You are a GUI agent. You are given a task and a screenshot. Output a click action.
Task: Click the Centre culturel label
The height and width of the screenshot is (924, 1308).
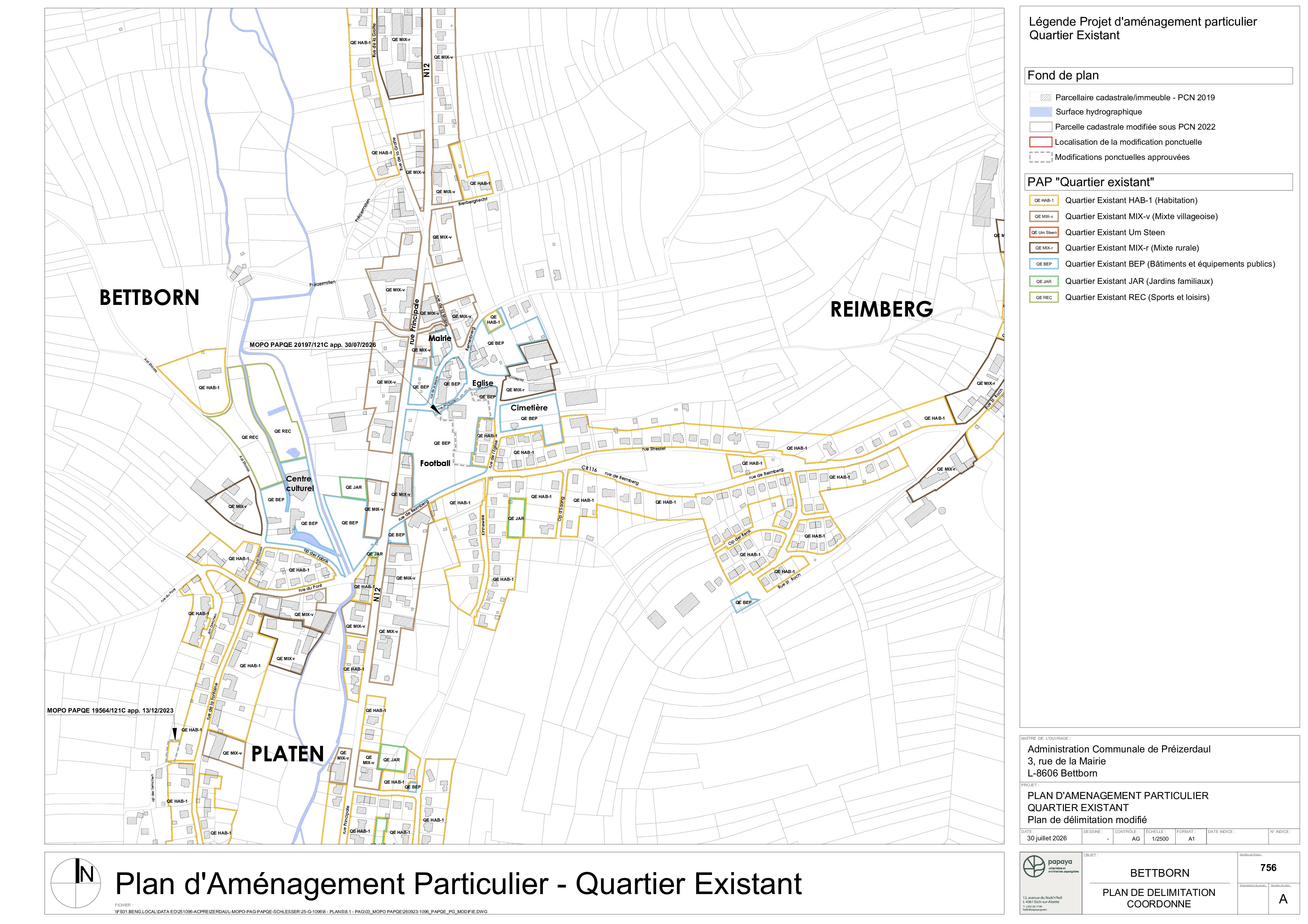300,484
